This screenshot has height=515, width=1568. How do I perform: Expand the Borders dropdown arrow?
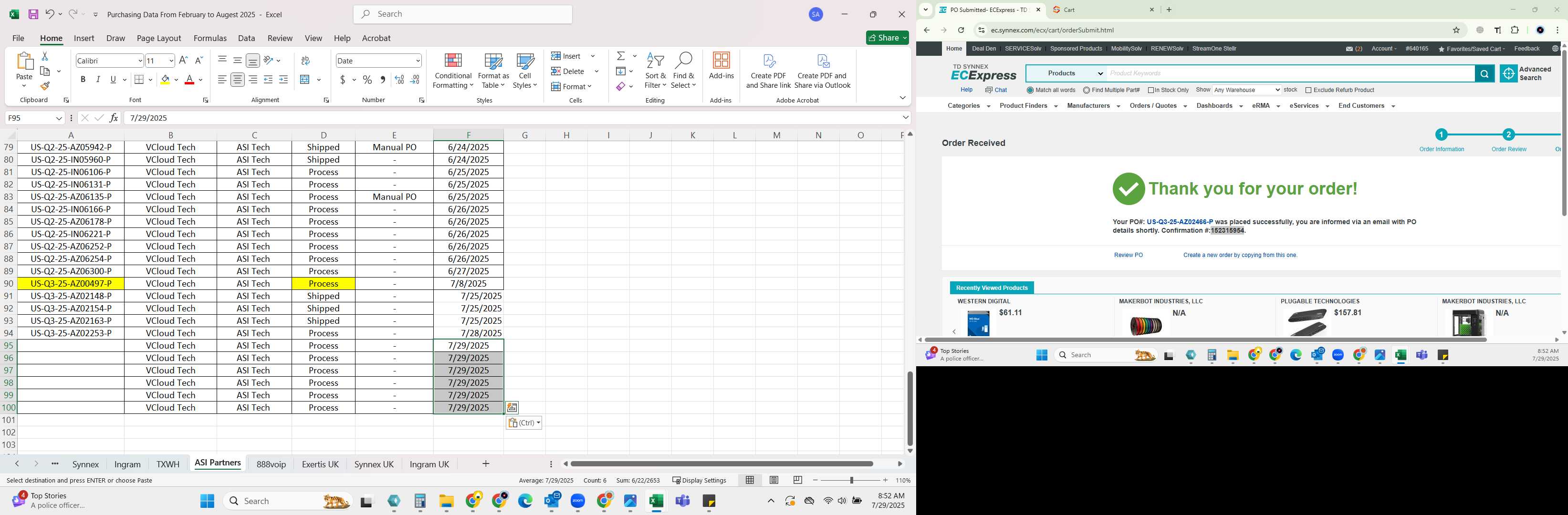coord(150,80)
